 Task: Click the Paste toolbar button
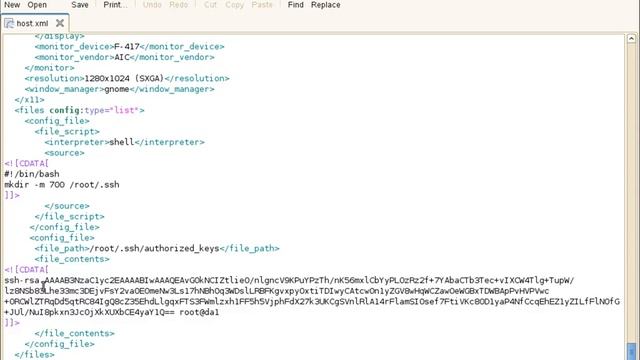pos(262,5)
